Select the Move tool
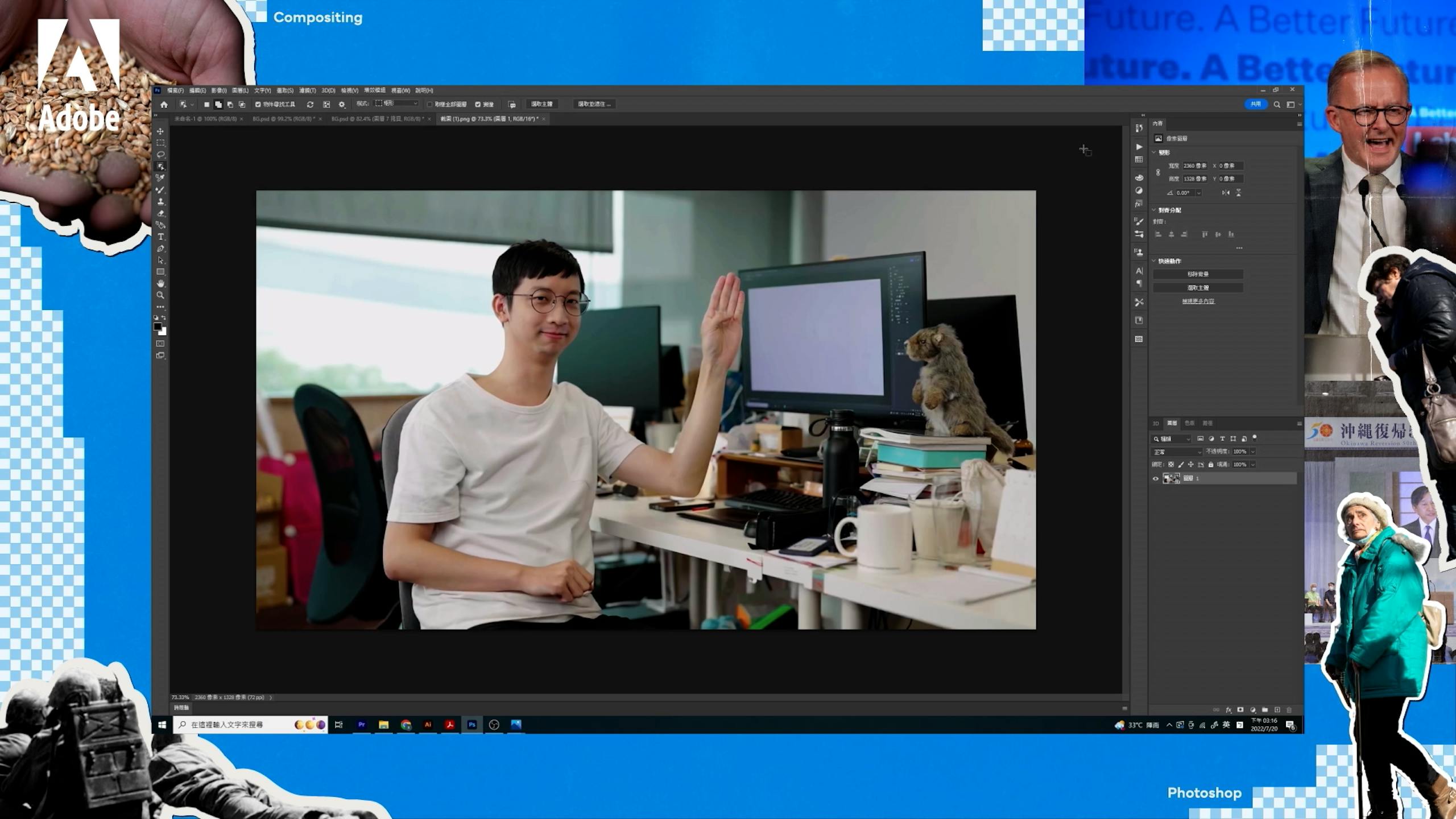 click(160, 131)
